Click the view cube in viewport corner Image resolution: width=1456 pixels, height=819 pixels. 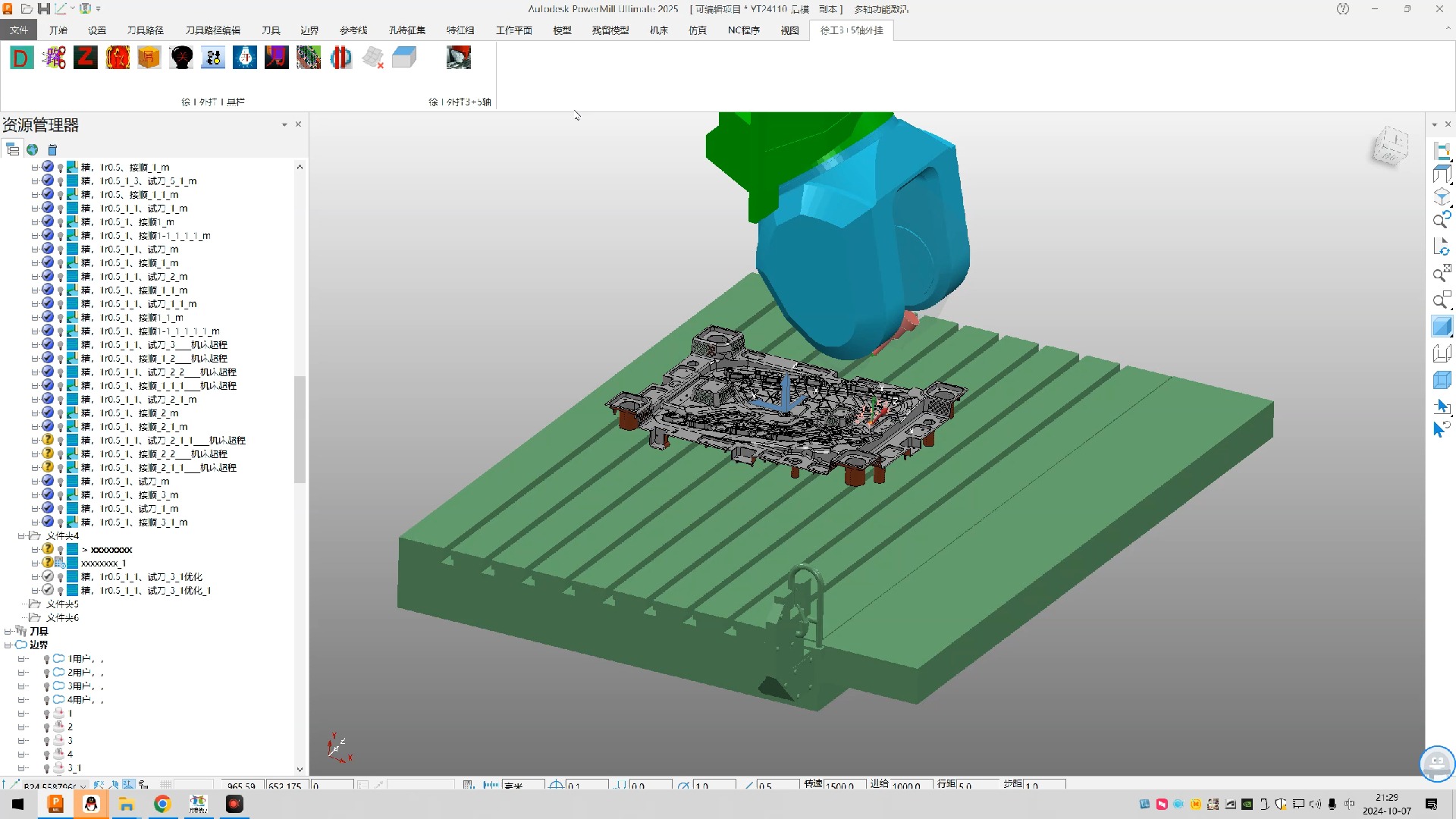pyautogui.click(x=1391, y=146)
